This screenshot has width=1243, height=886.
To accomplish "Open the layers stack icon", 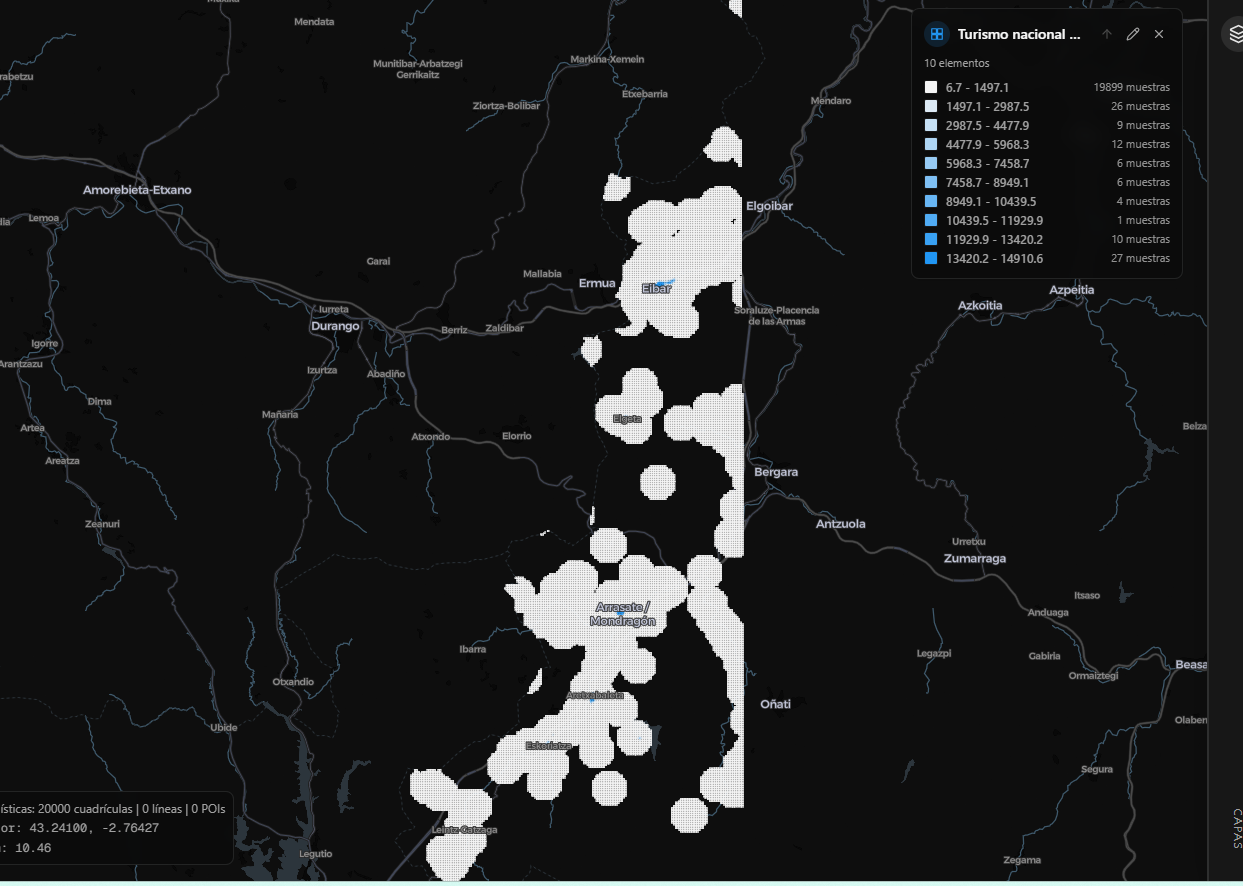I will (1233, 34).
